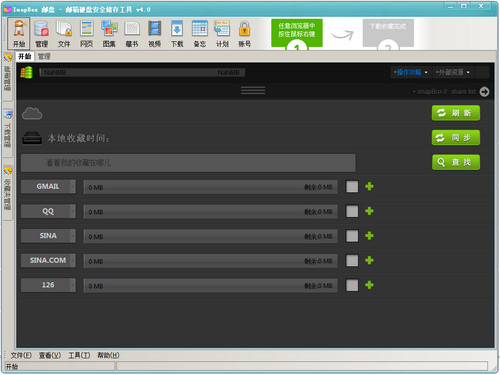Click the green 刷新 refresh button

coord(456,113)
